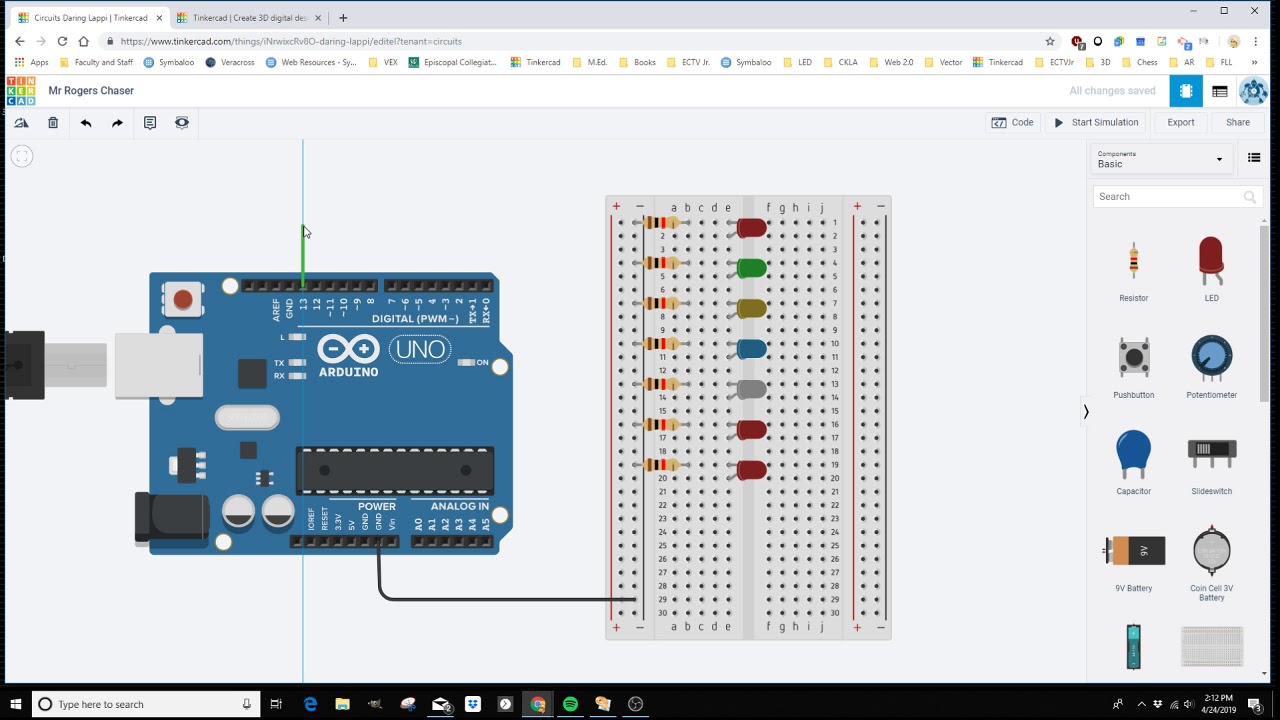Click the Share button
The width and height of the screenshot is (1280, 720).
point(1238,122)
